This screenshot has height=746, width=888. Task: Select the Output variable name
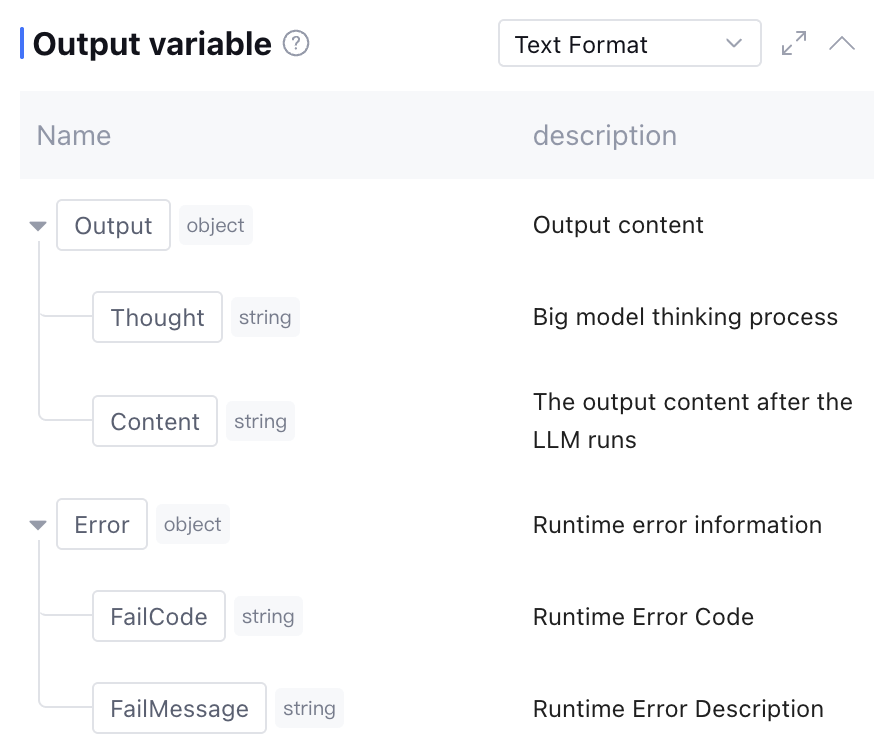pos(113,226)
